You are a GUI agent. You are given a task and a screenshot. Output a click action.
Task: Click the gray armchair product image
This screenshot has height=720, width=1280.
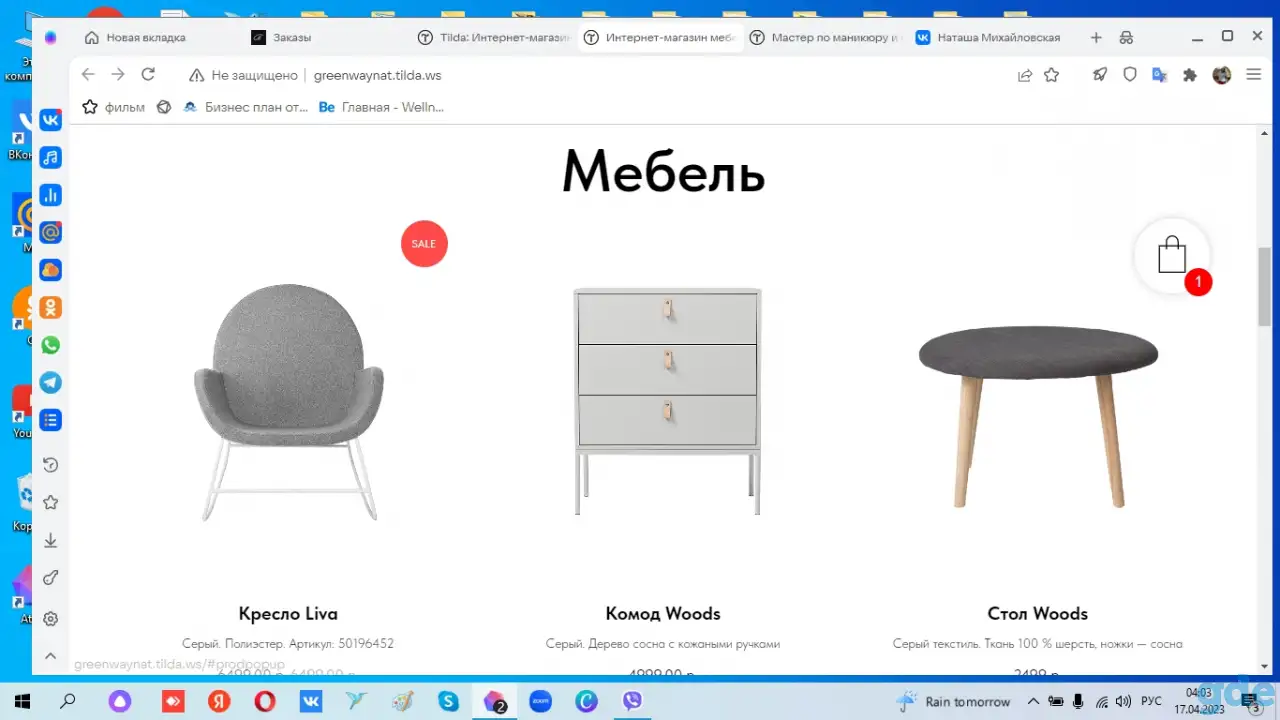point(288,402)
